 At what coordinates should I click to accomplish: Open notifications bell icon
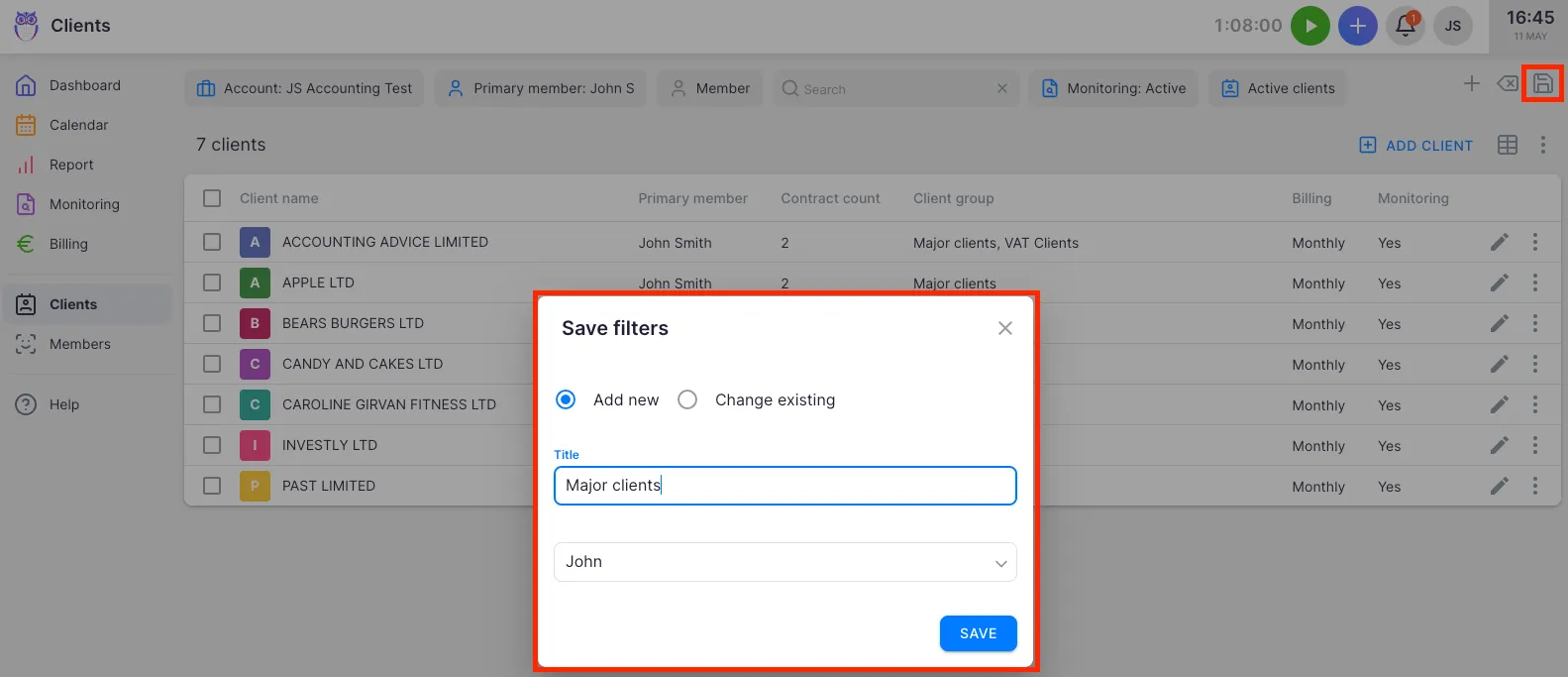(x=1405, y=26)
